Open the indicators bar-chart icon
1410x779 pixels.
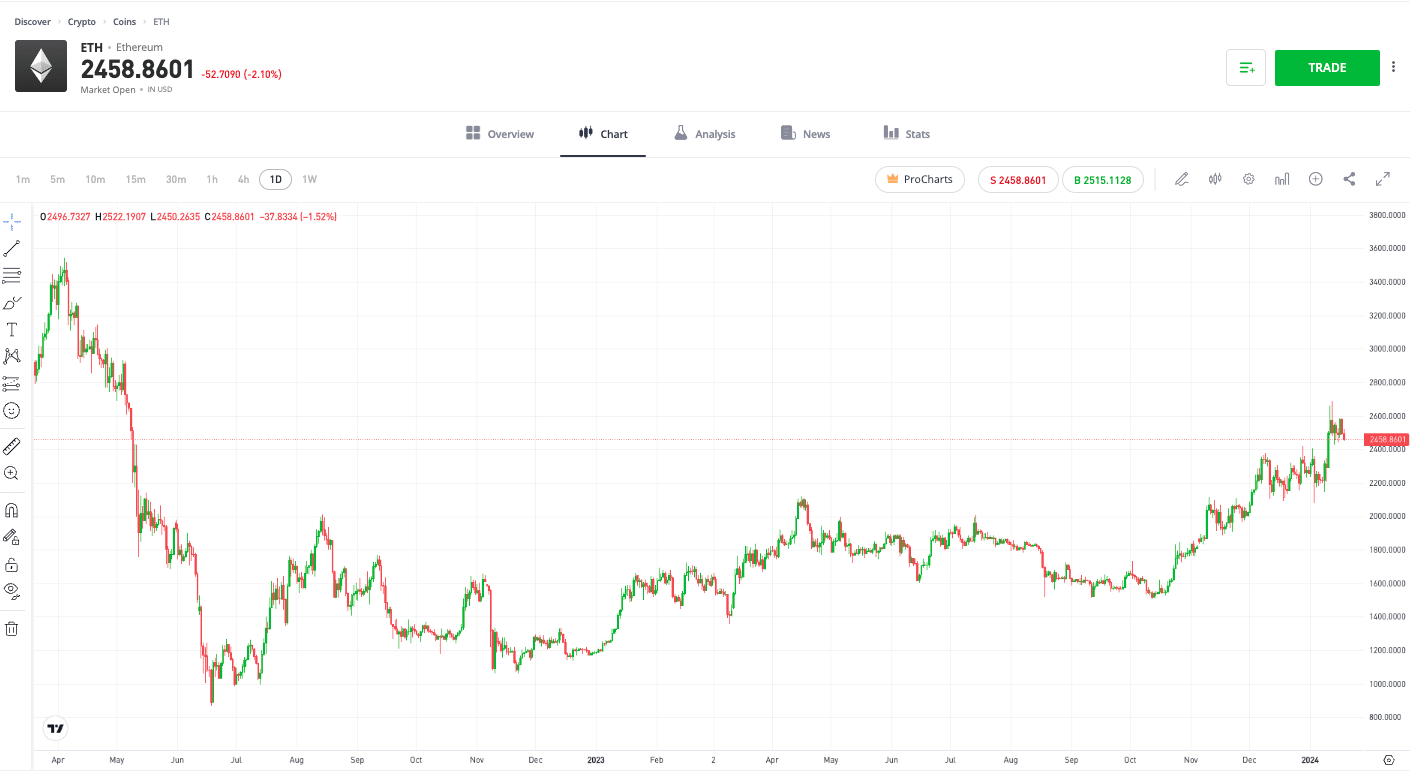click(1282, 179)
